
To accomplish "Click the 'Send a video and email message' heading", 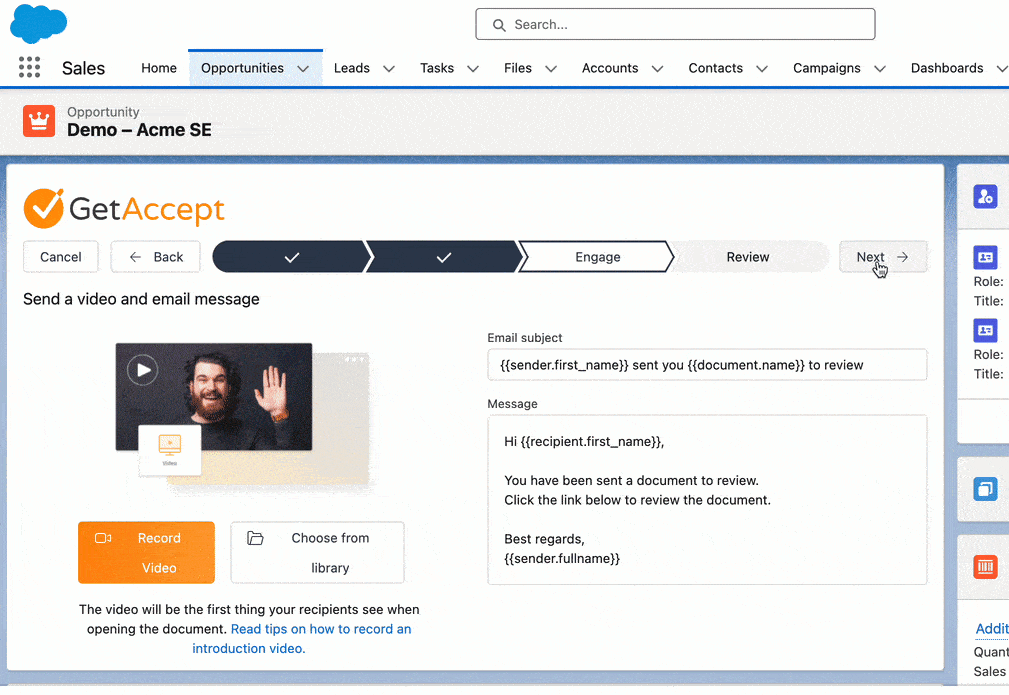I will pyautogui.click(x=141, y=299).
